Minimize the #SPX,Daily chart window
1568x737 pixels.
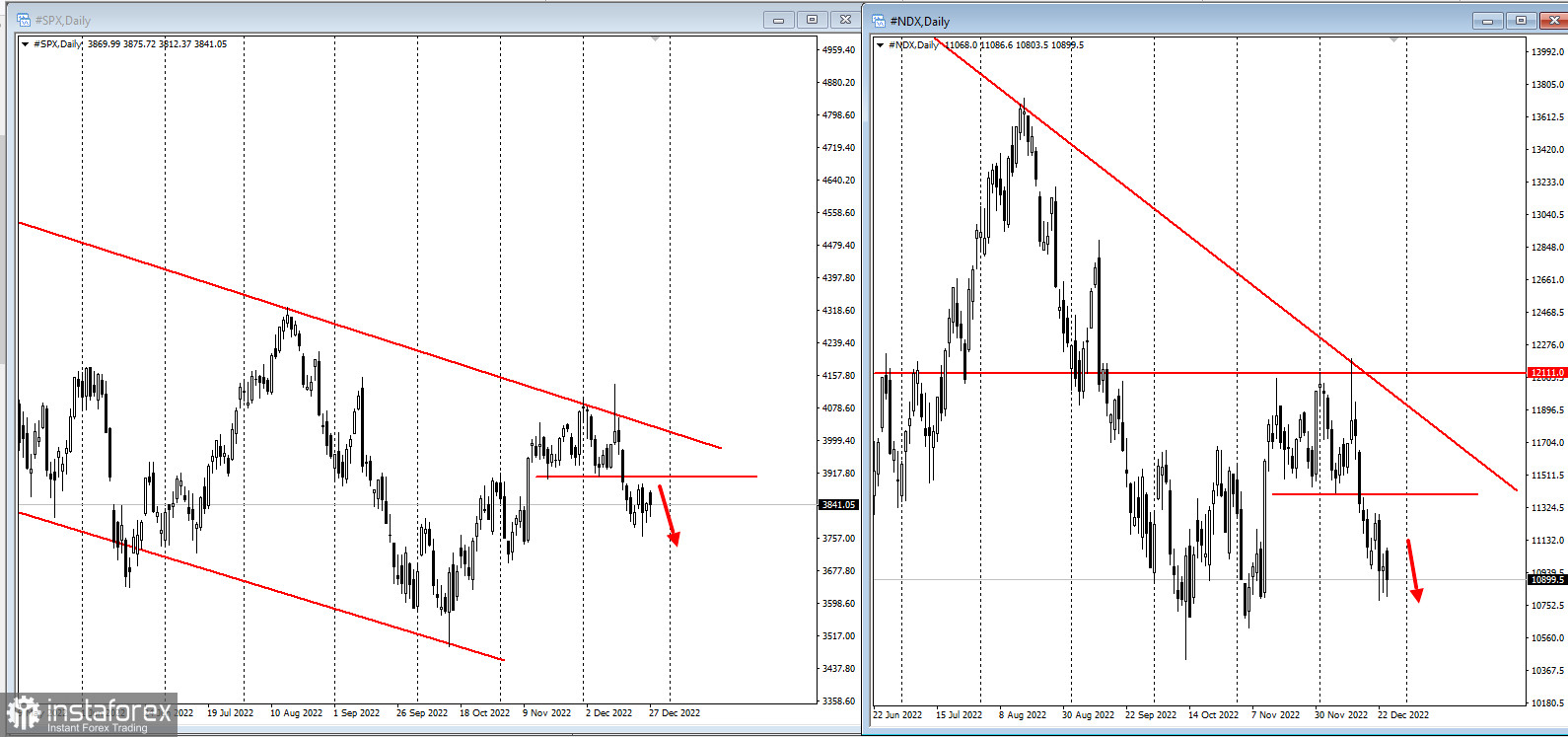[x=778, y=19]
